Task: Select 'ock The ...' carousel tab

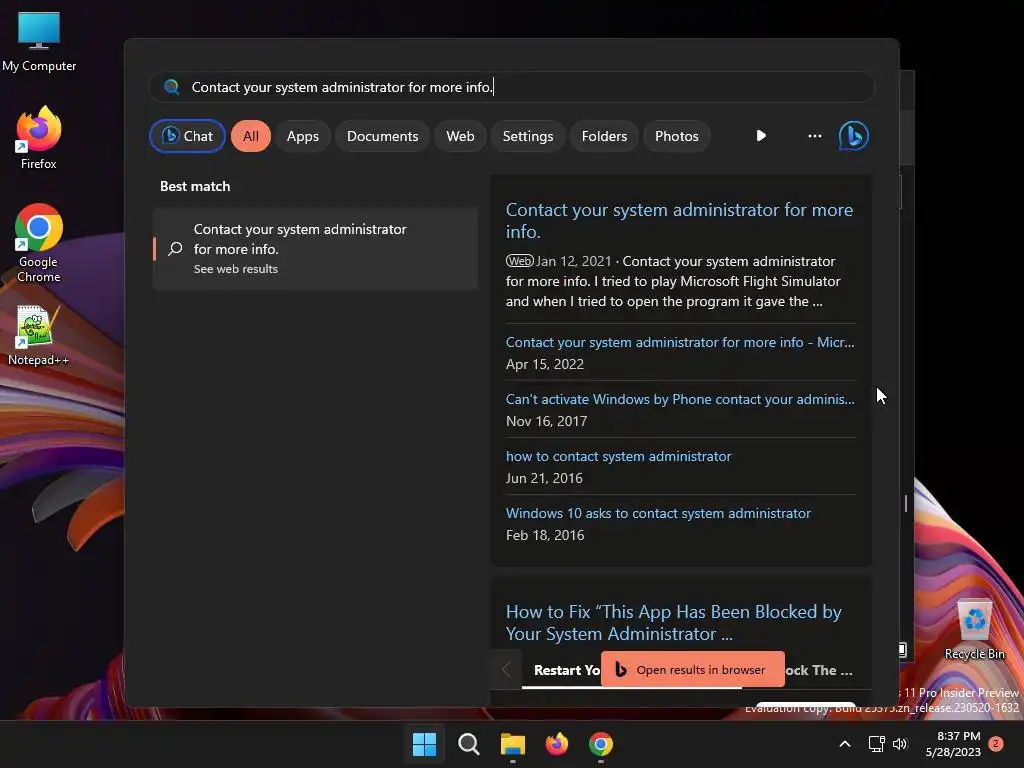Action: coord(819,670)
